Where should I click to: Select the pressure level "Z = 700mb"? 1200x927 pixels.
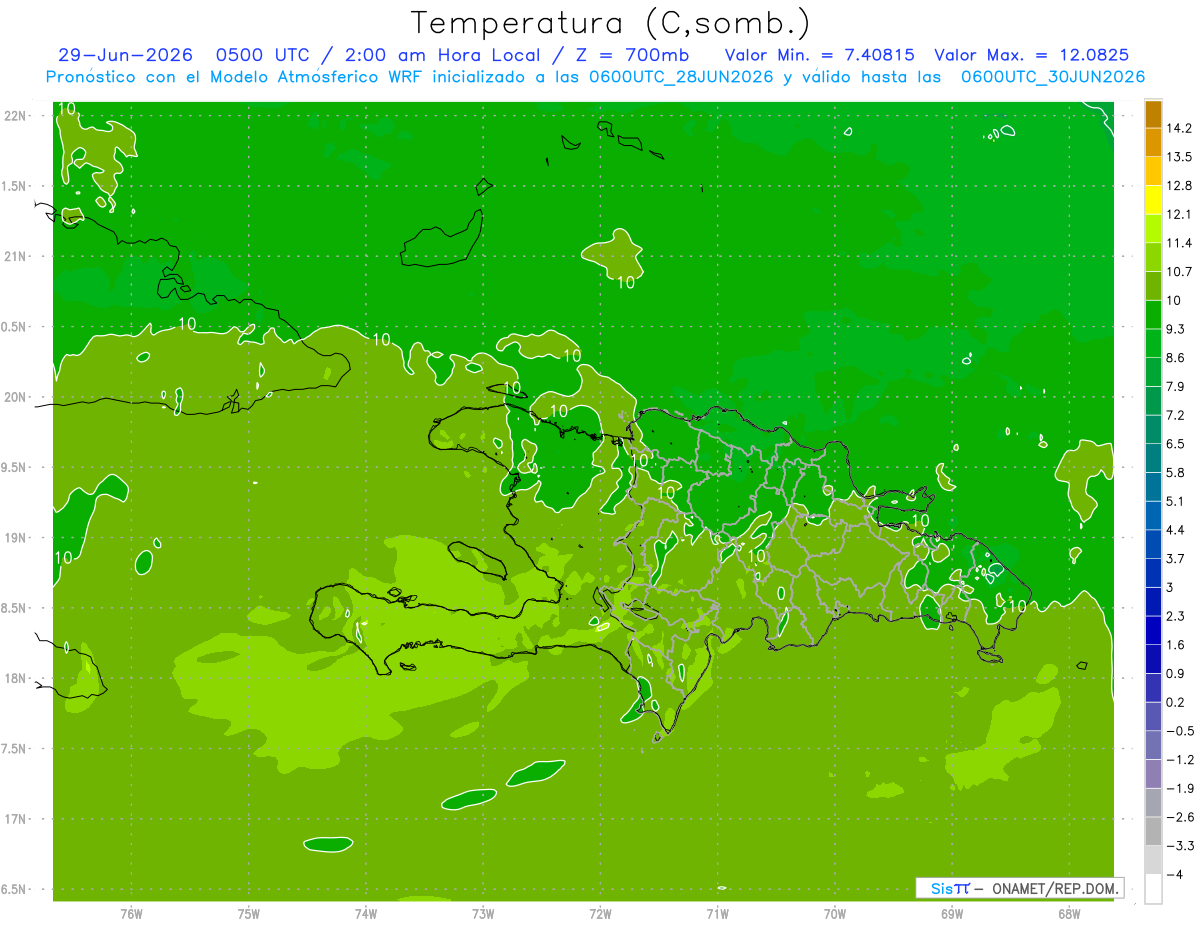[631, 55]
